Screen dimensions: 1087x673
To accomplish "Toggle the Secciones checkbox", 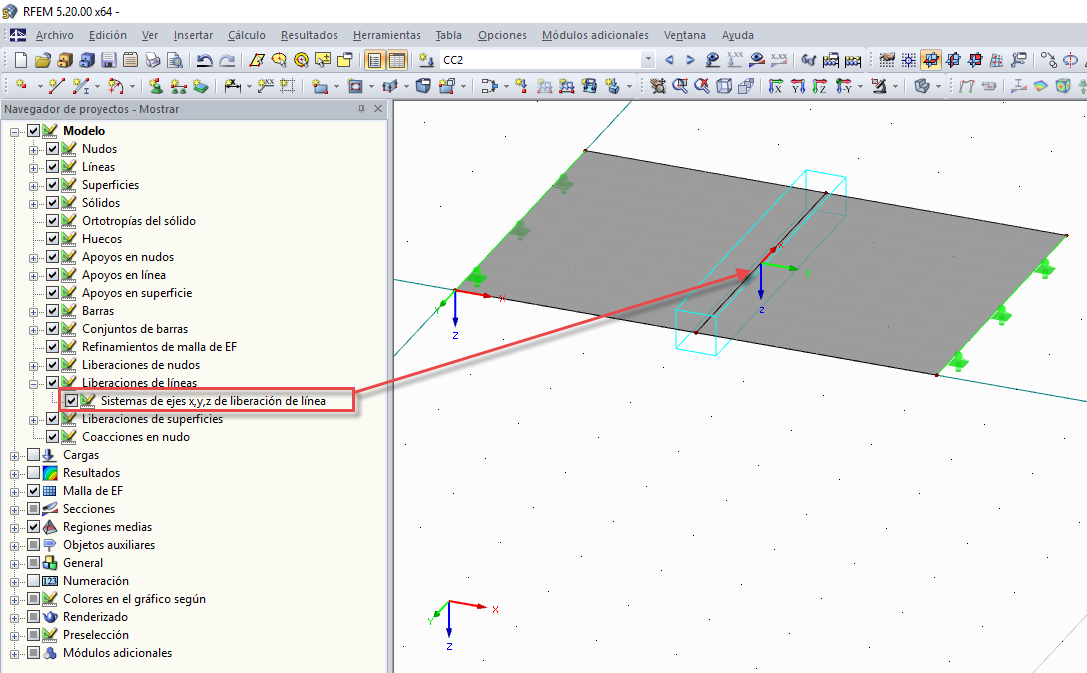I will [x=33, y=509].
